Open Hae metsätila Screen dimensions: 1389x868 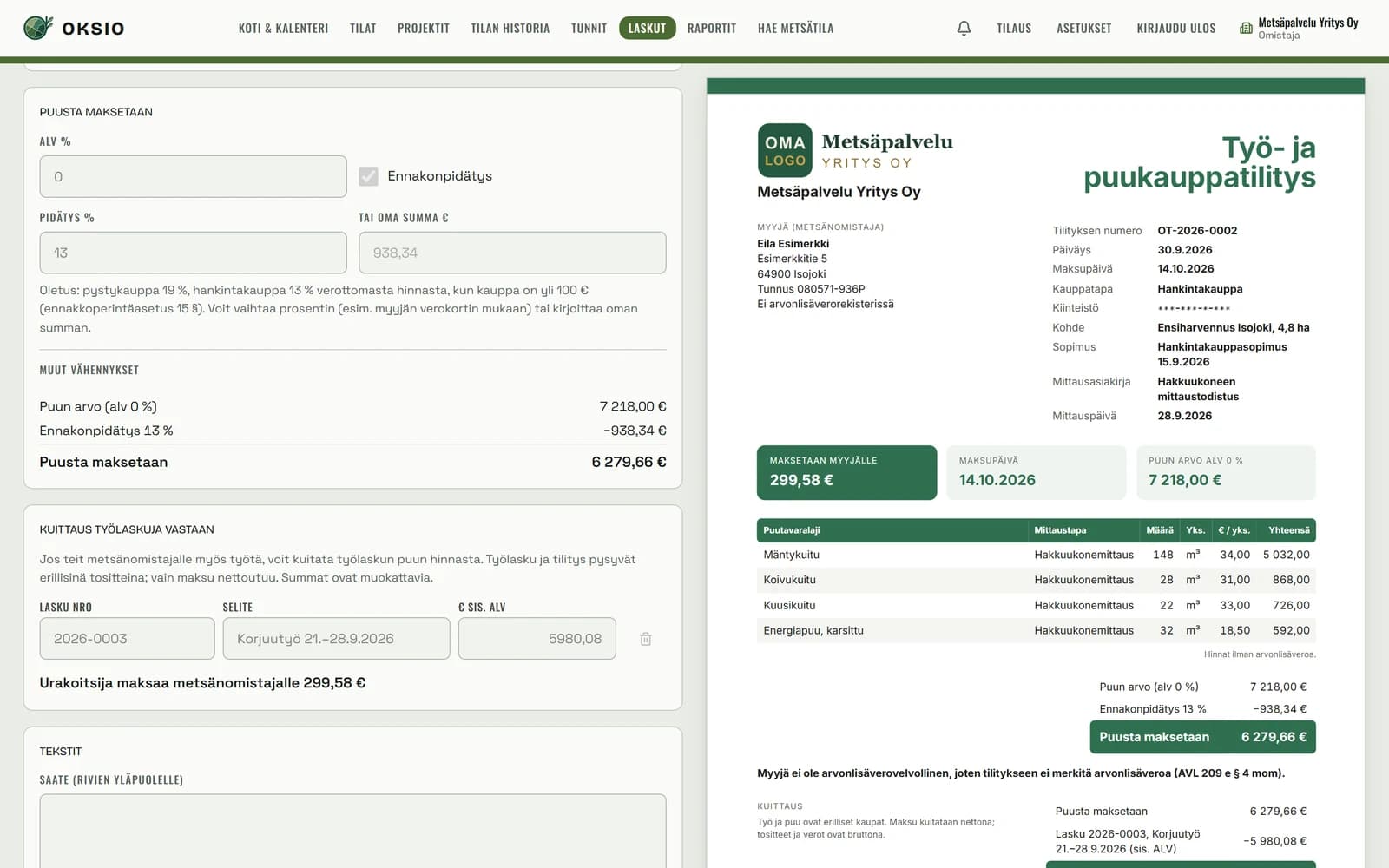(795, 29)
